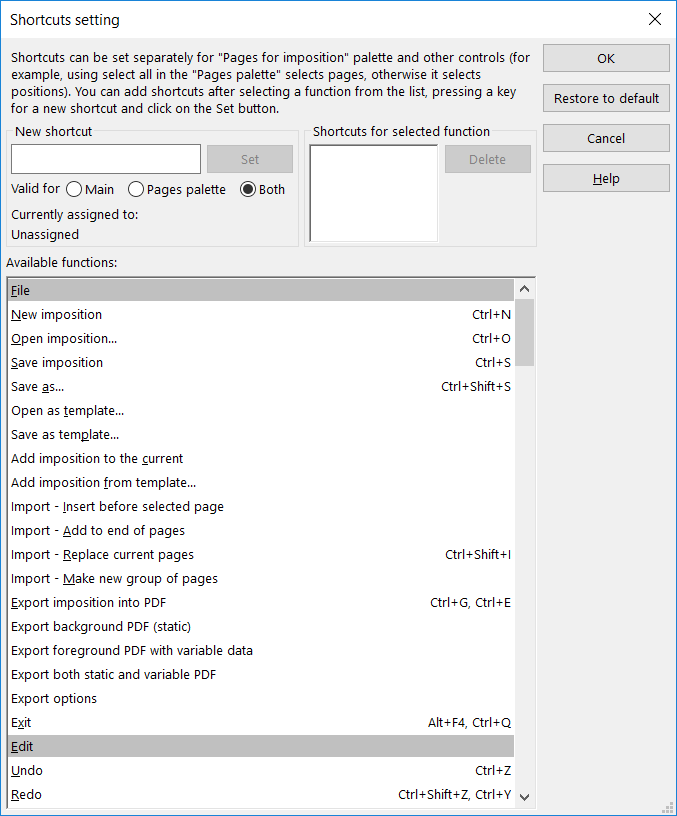Cancel the shortcuts dialog
The width and height of the screenshot is (677, 816).
606,138
